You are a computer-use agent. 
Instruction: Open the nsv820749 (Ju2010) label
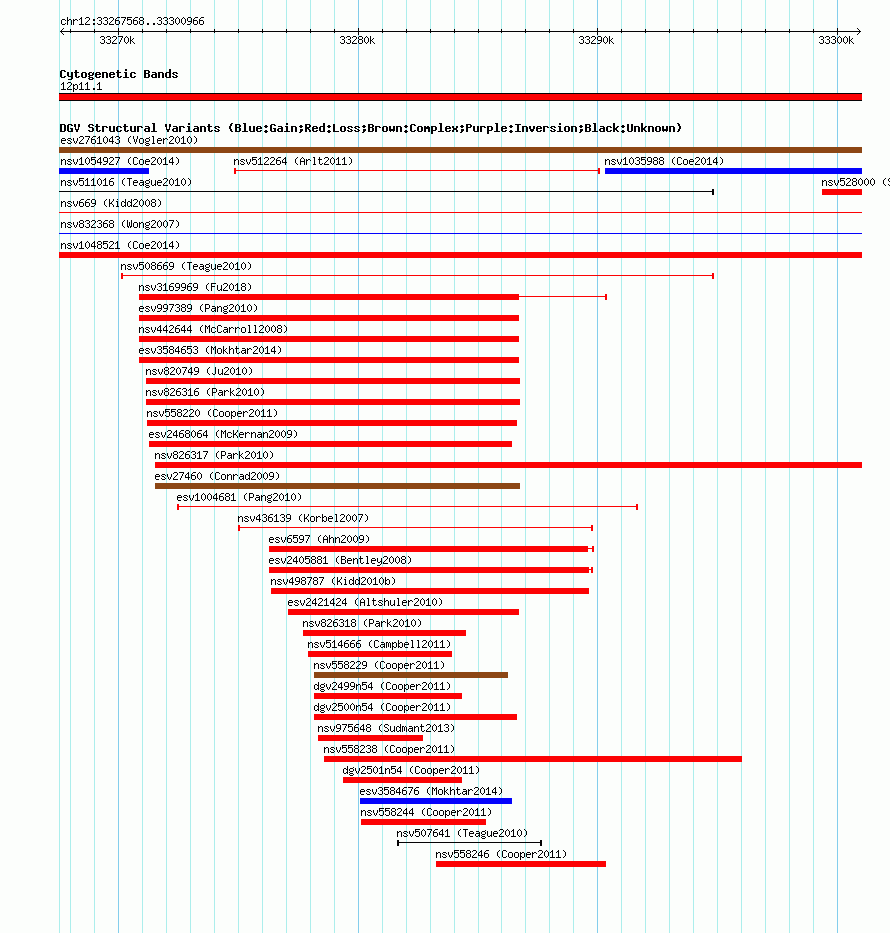pos(199,371)
